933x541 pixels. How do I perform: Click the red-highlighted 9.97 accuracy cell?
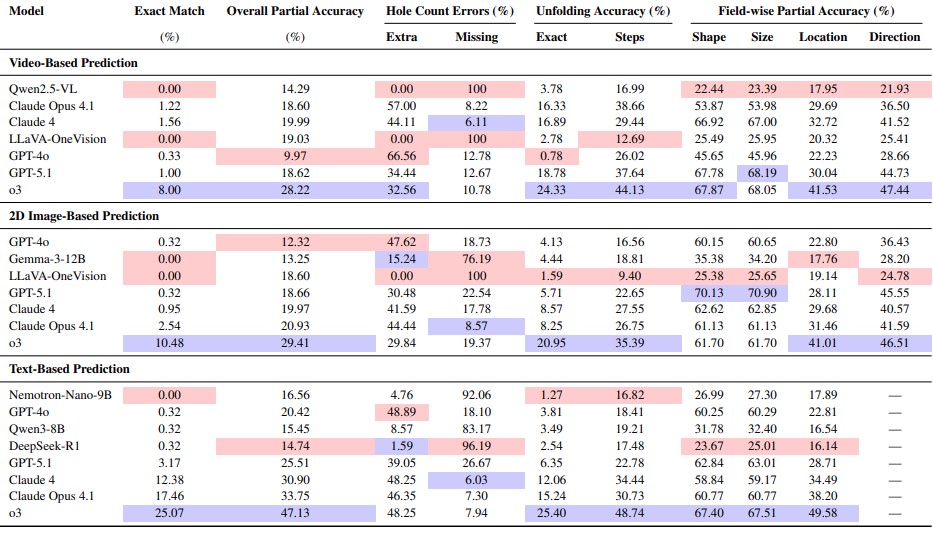[x=294, y=154]
